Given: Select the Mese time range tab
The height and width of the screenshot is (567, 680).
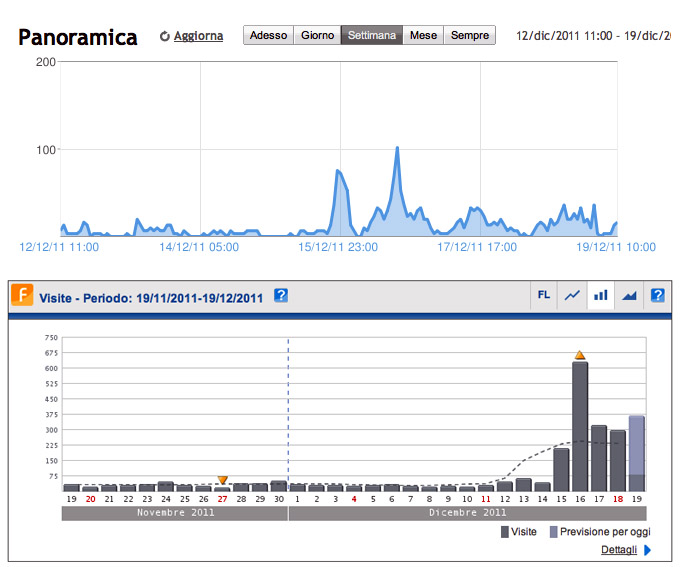Looking at the screenshot, I should [423, 35].
